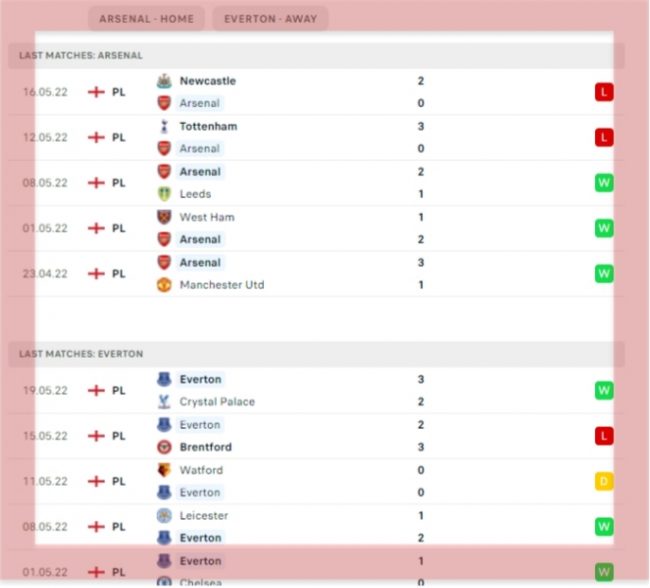Switch to the Everton - Away tab
Viewport: 650px width, 588px height.
269,18
